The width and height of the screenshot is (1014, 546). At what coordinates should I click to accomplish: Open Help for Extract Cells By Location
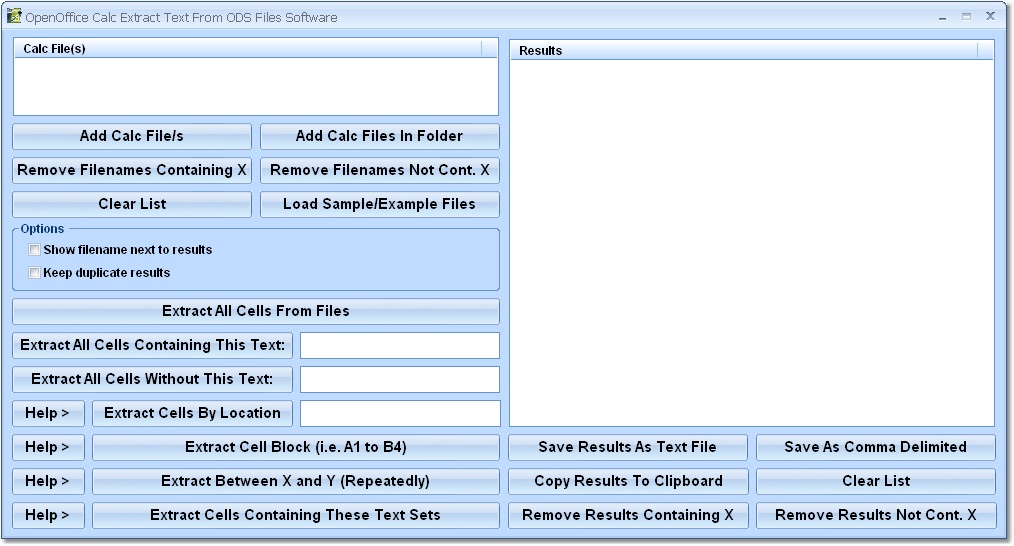(48, 413)
